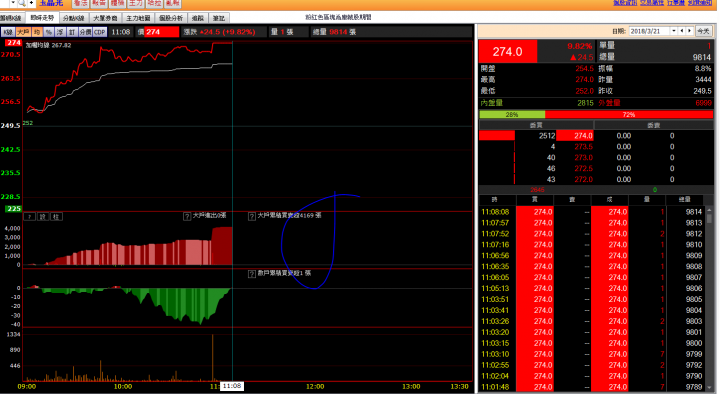
Task: Click the plus add icon at top
Action: point(31,3)
